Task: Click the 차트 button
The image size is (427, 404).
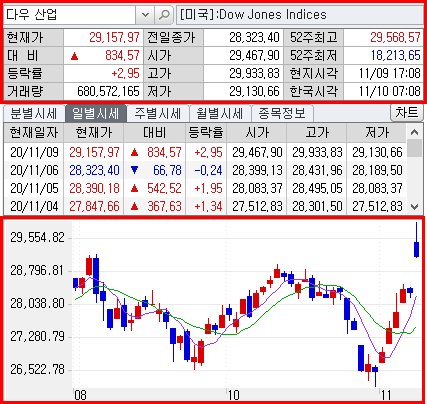Action: 406,113
